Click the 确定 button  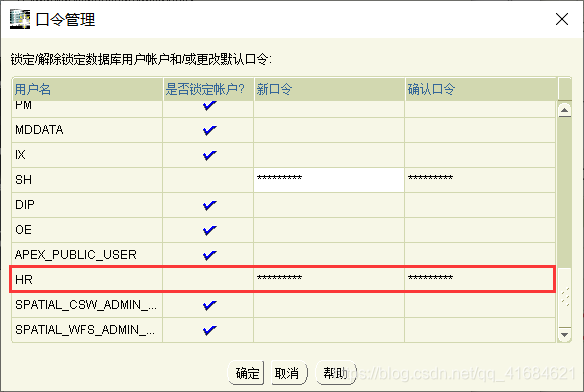pyautogui.click(x=246, y=373)
